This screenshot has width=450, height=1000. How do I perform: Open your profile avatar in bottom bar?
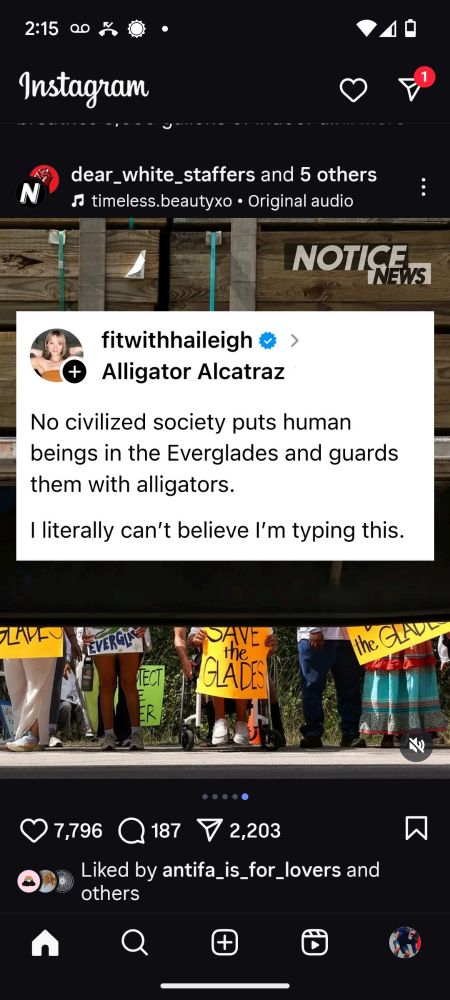(x=405, y=943)
